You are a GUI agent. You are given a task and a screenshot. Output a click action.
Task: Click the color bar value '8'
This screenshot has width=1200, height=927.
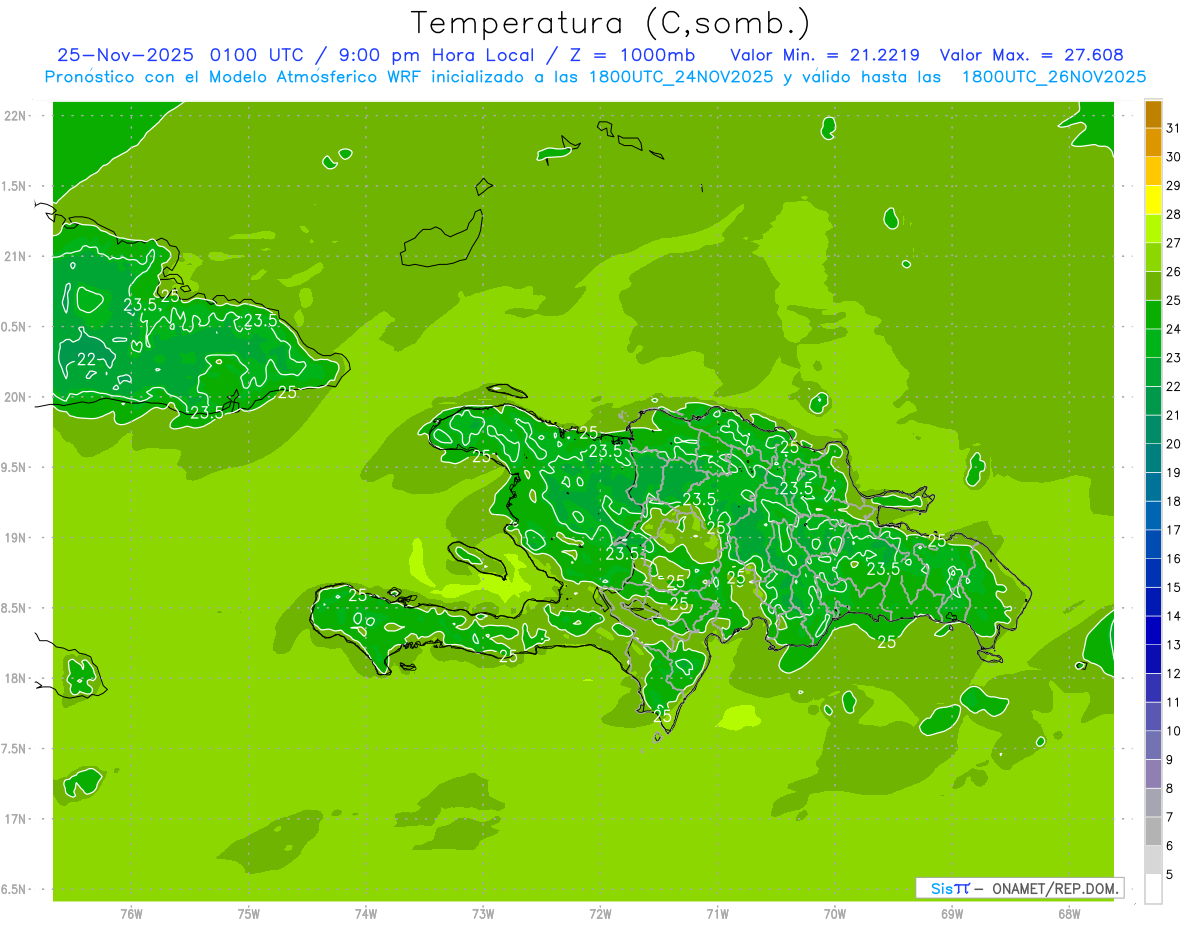click(1170, 789)
